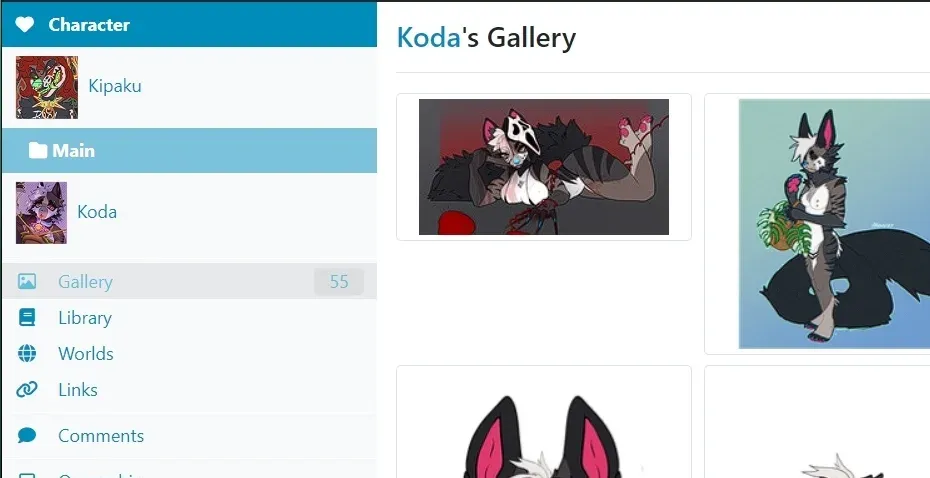Open the Kipaku user profile link
930x478 pixels.
point(115,86)
